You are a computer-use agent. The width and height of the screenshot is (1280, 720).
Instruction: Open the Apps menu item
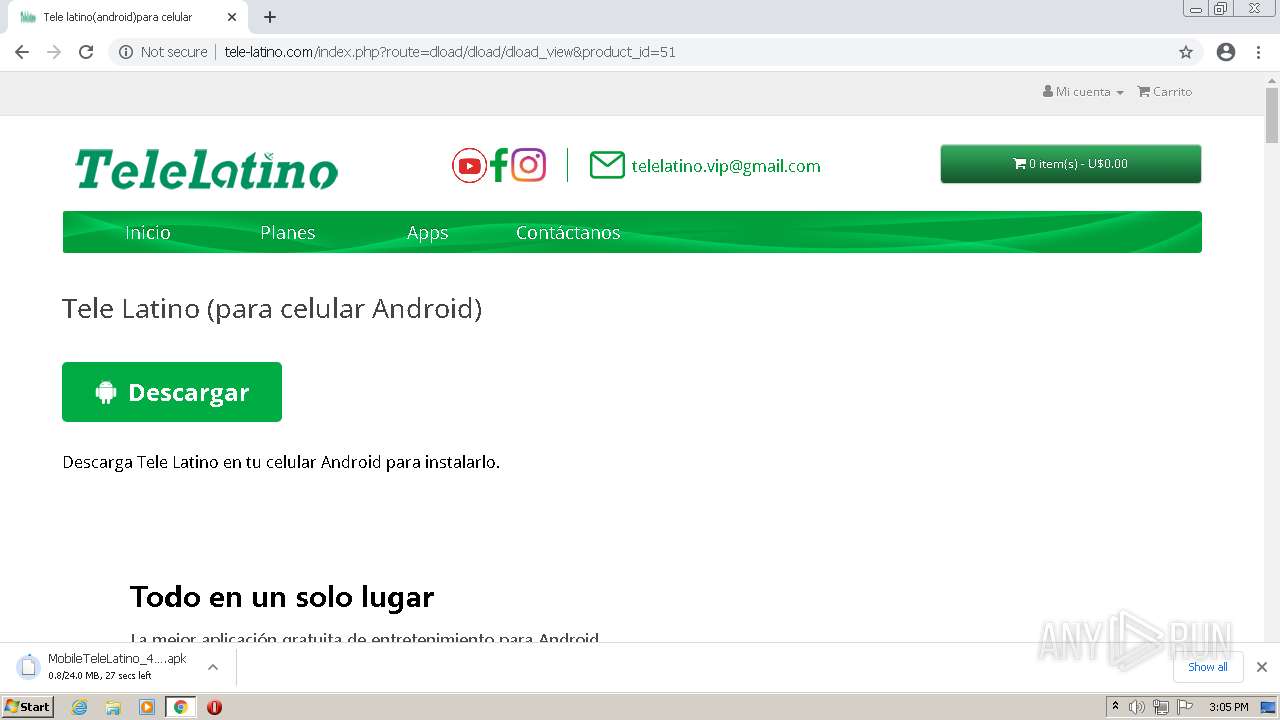428,232
